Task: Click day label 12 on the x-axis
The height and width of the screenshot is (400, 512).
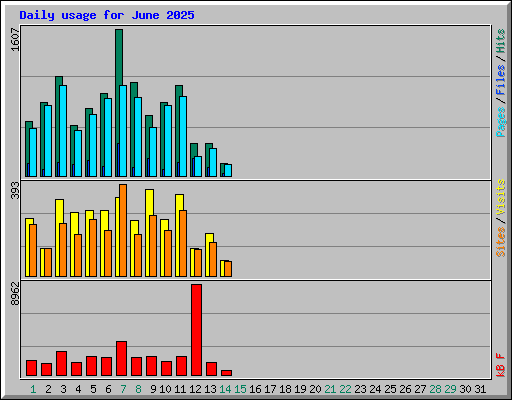Action: 195,389
